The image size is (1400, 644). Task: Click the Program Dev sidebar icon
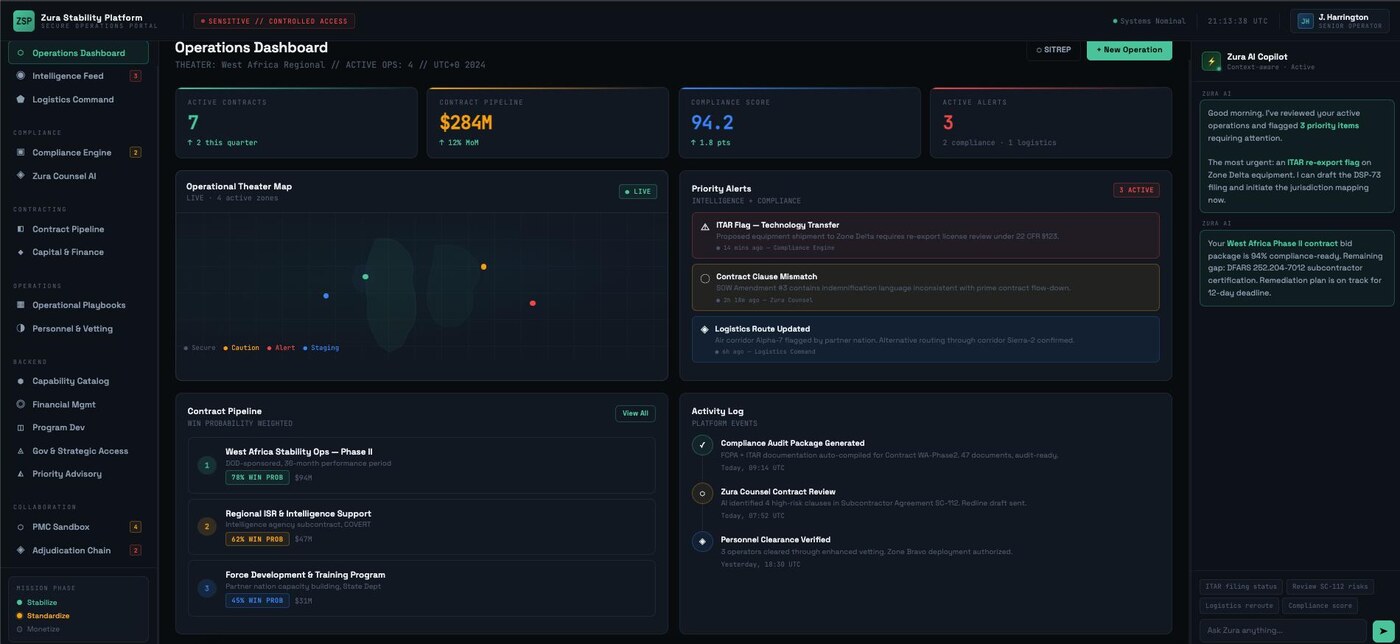(21, 427)
